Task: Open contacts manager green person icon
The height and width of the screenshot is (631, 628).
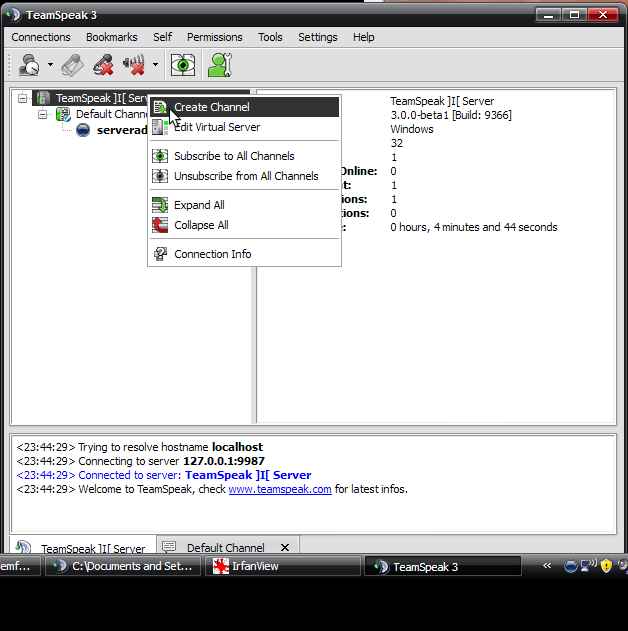Action: 220,65
